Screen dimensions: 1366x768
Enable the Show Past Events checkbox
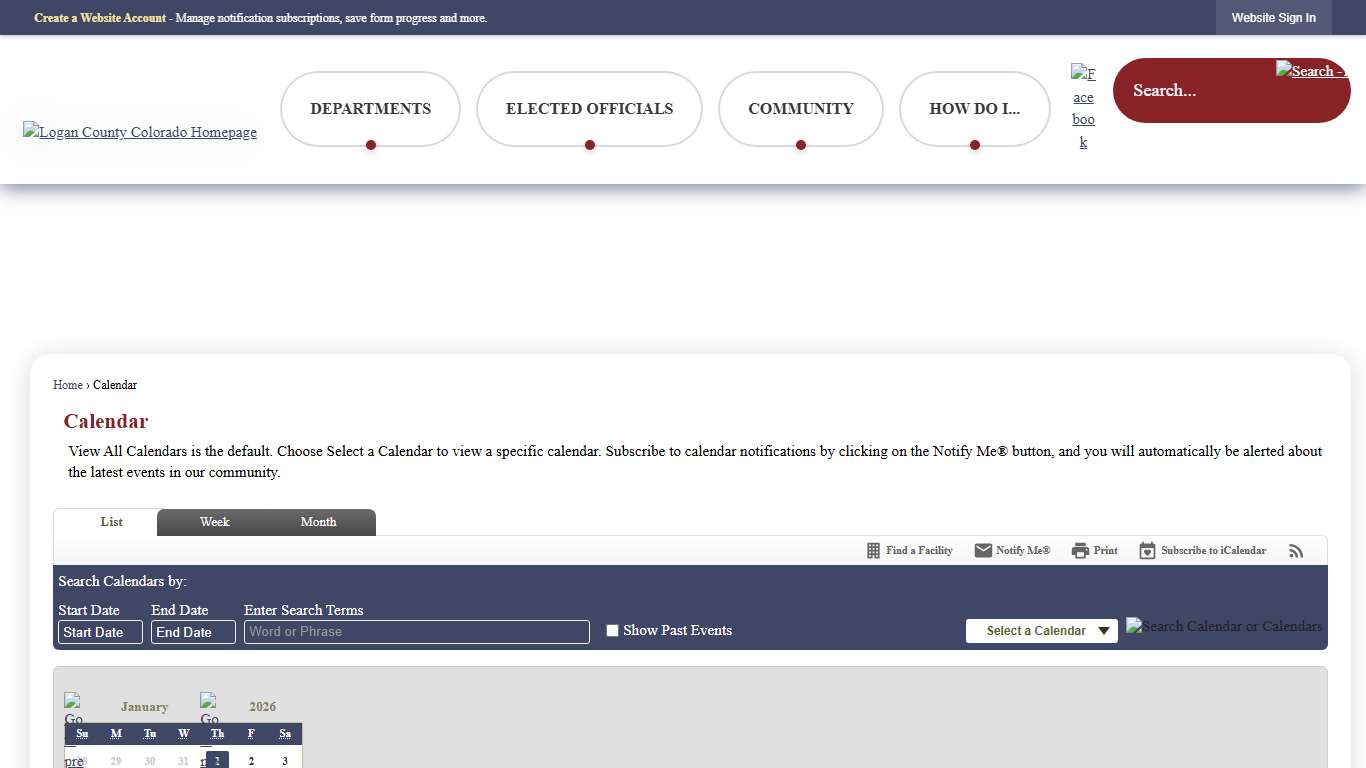[x=613, y=631]
